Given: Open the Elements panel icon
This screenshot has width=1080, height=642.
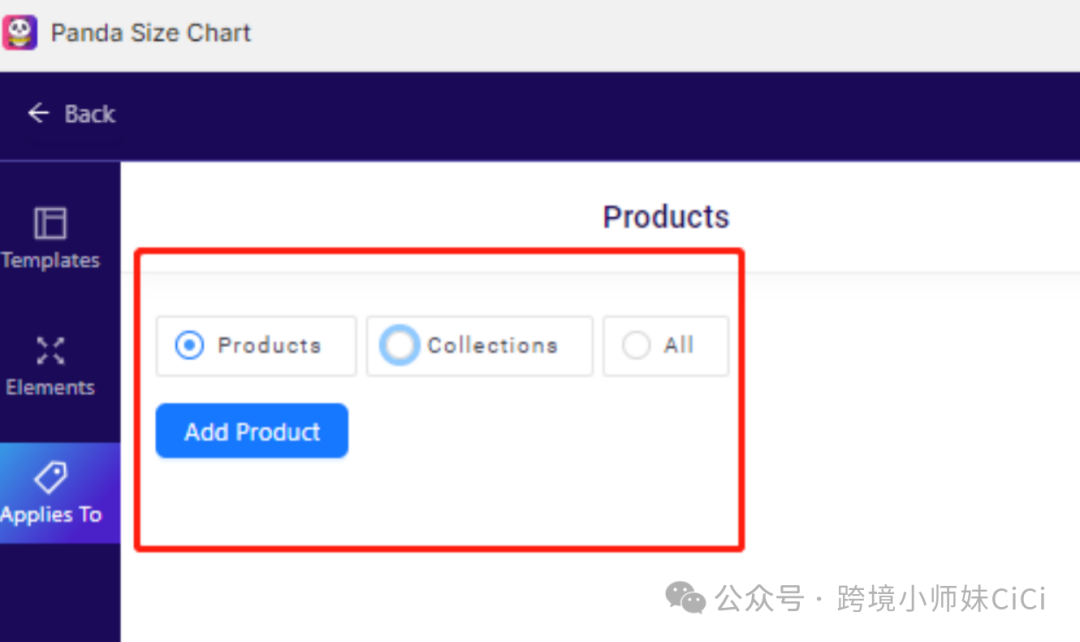Looking at the screenshot, I should [x=50, y=351].
